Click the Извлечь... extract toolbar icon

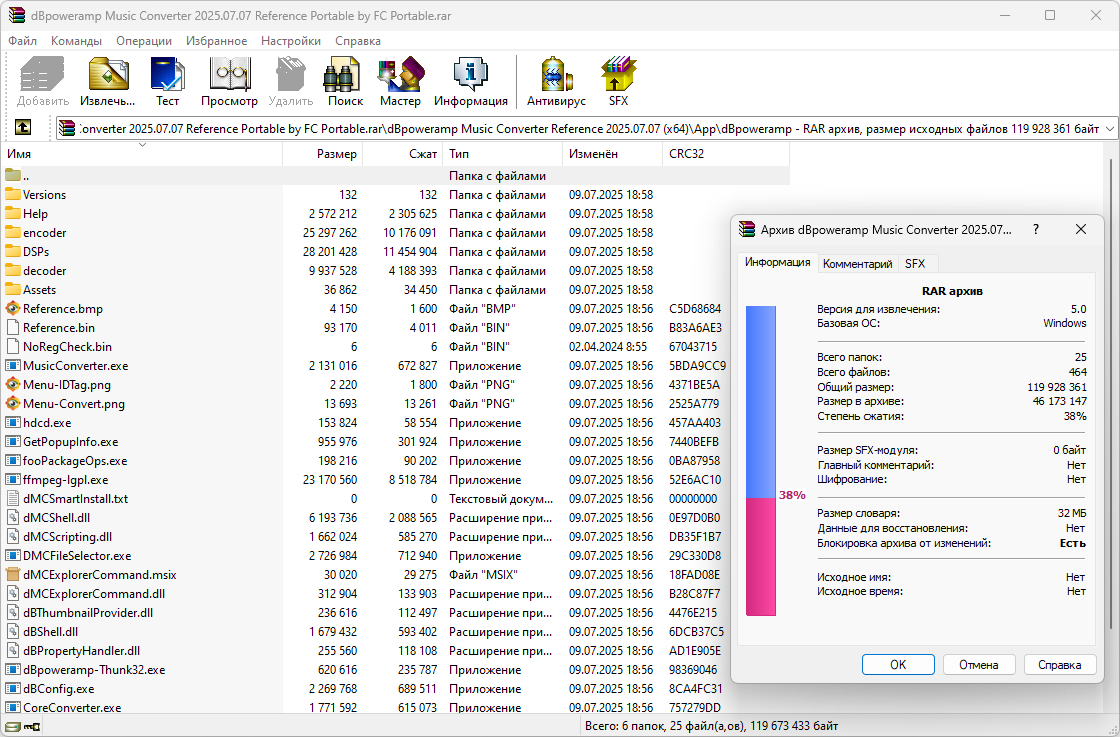click(x=108, y=74)
